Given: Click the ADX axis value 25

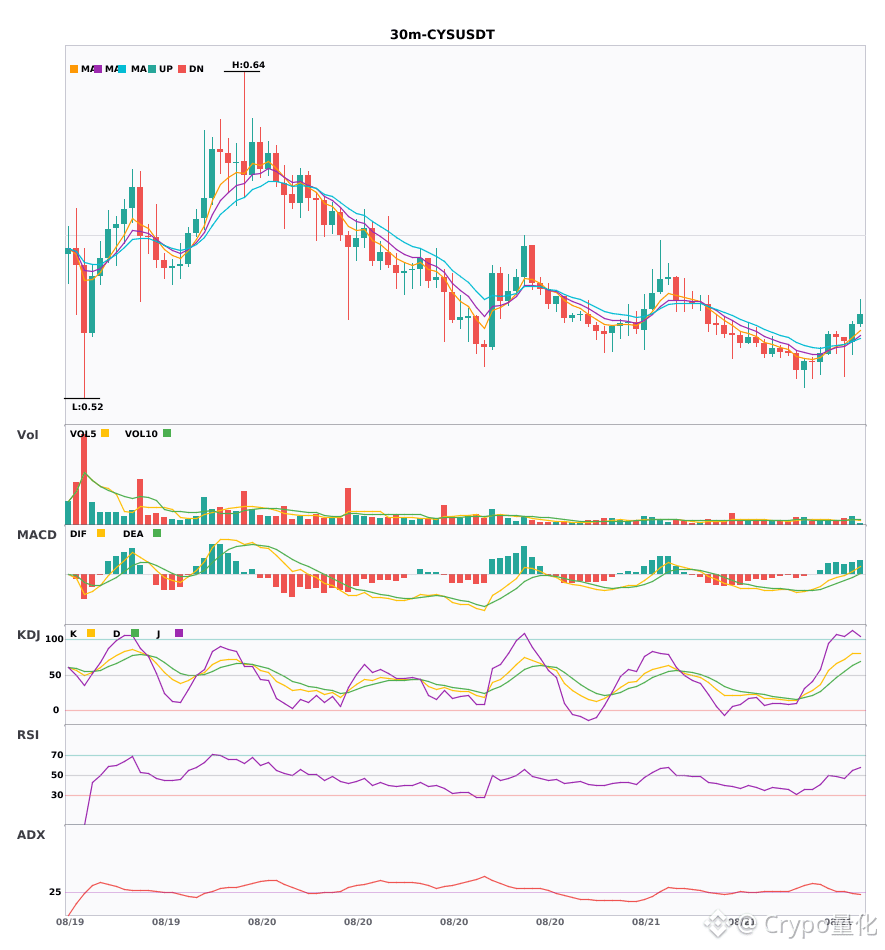Looking at the screenshot, I should 55,892.
